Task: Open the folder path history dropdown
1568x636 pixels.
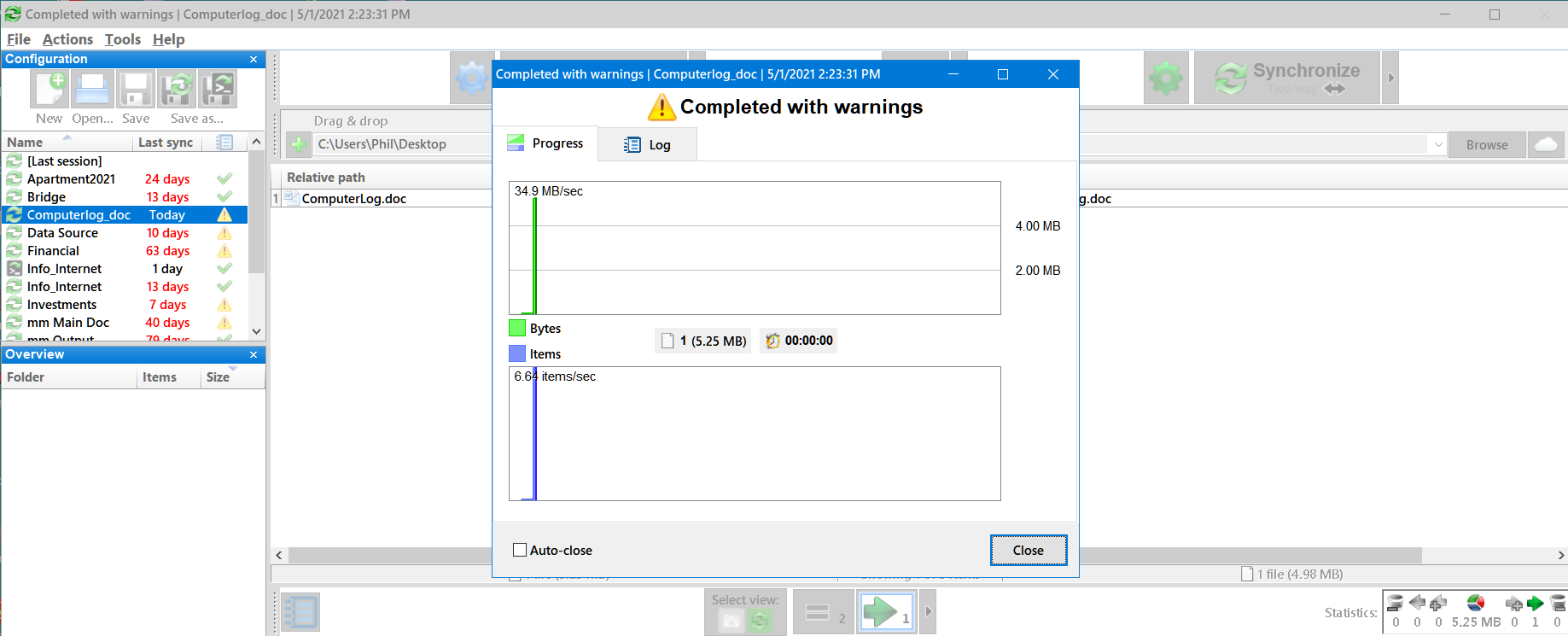Action: [x=1438, y=144]
